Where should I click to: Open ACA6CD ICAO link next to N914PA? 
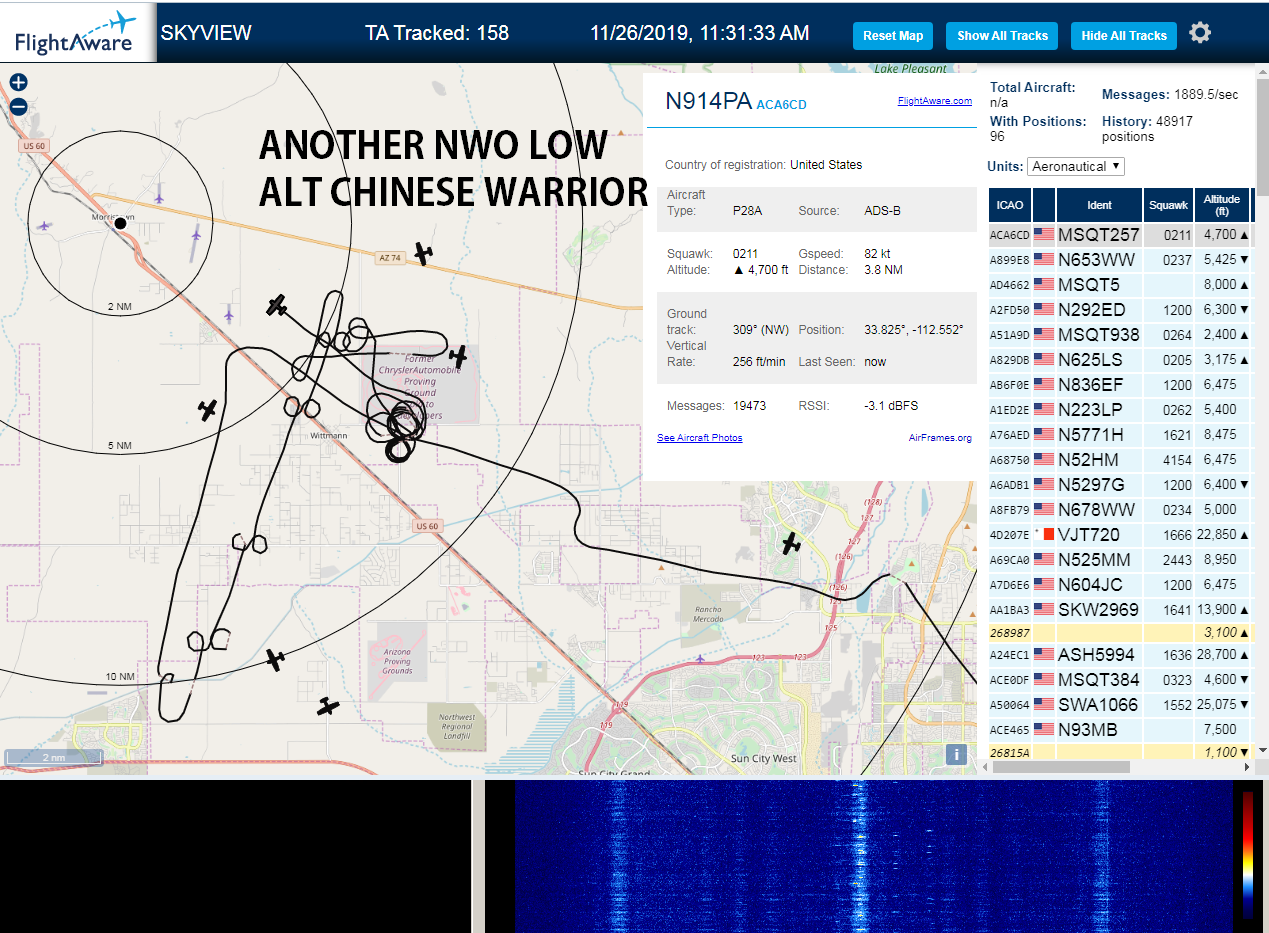(x=781, y=104)
